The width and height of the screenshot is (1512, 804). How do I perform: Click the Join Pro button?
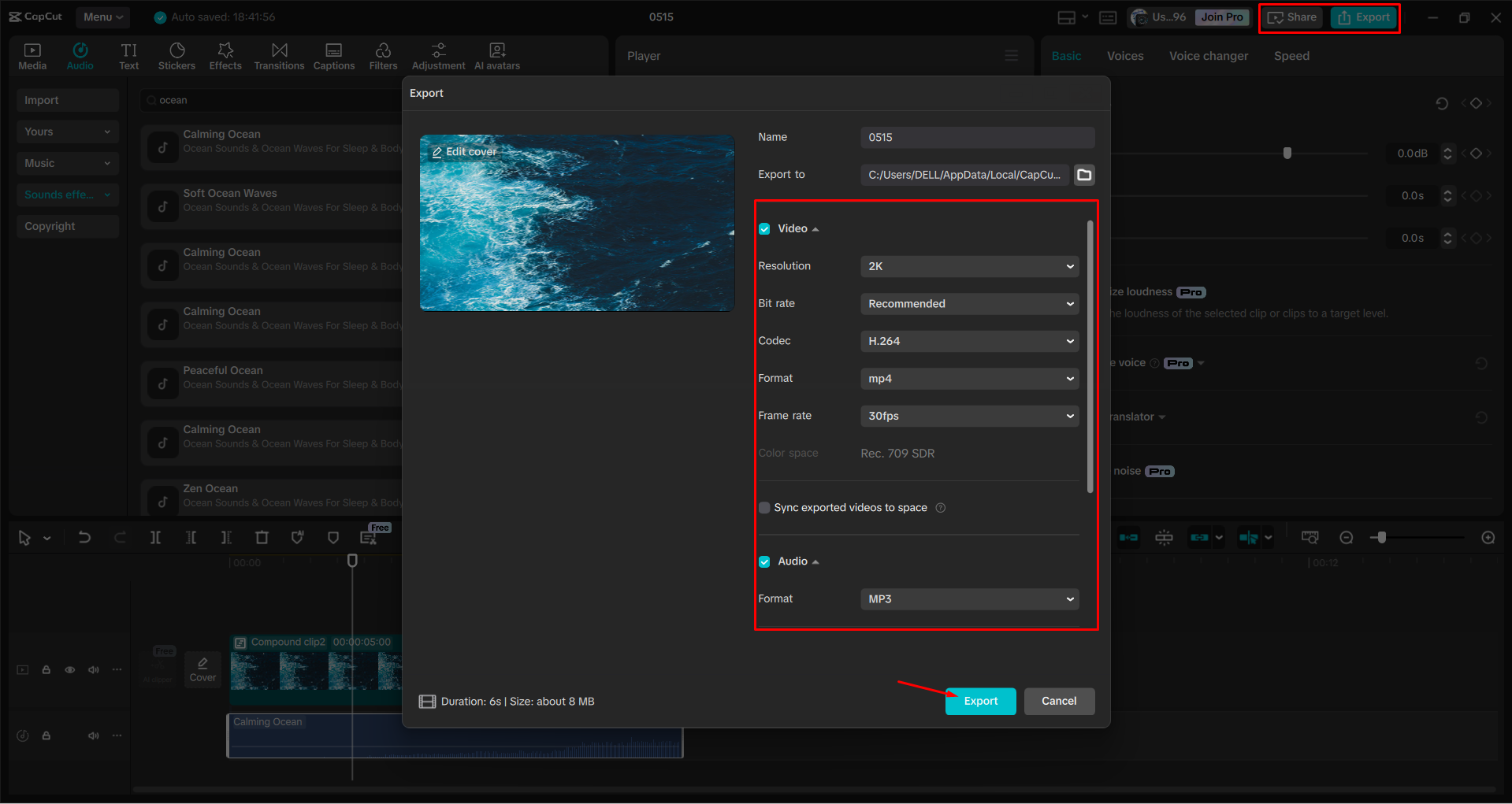tap(1221, 17)
